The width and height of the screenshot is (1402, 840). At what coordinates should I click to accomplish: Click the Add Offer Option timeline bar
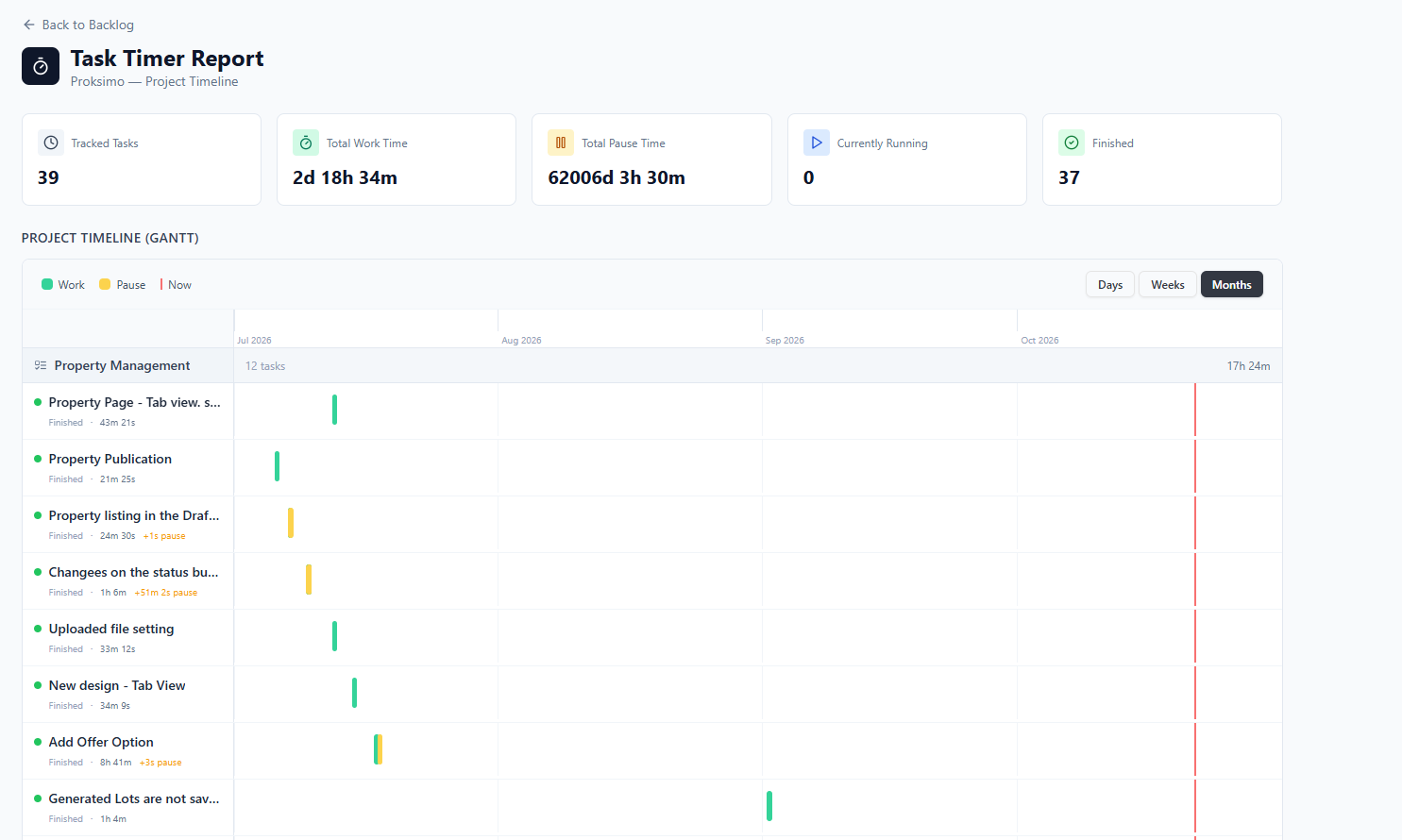point(378,749)
